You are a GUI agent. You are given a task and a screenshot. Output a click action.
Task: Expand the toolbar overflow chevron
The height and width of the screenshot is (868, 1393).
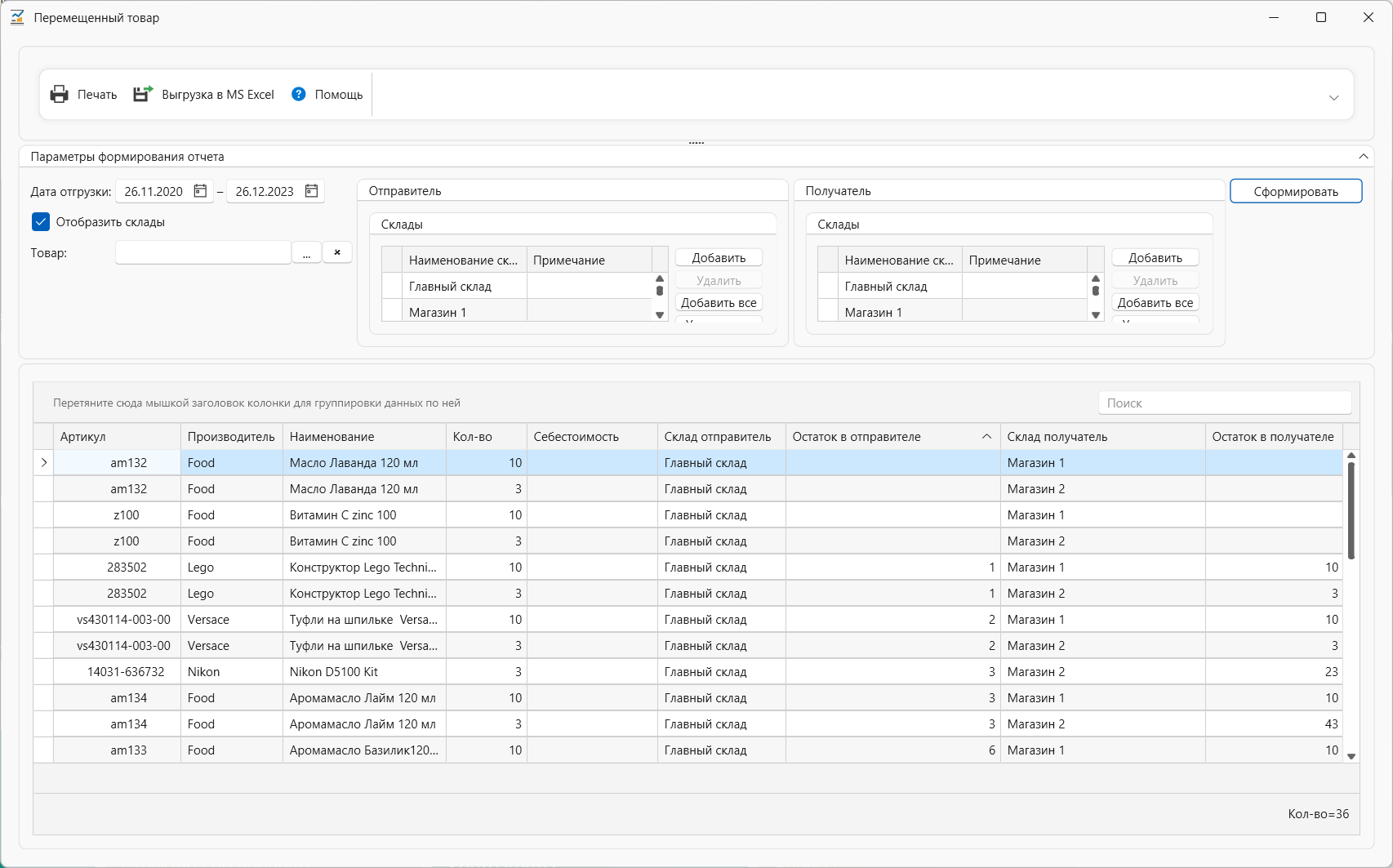coord(1333,97)
